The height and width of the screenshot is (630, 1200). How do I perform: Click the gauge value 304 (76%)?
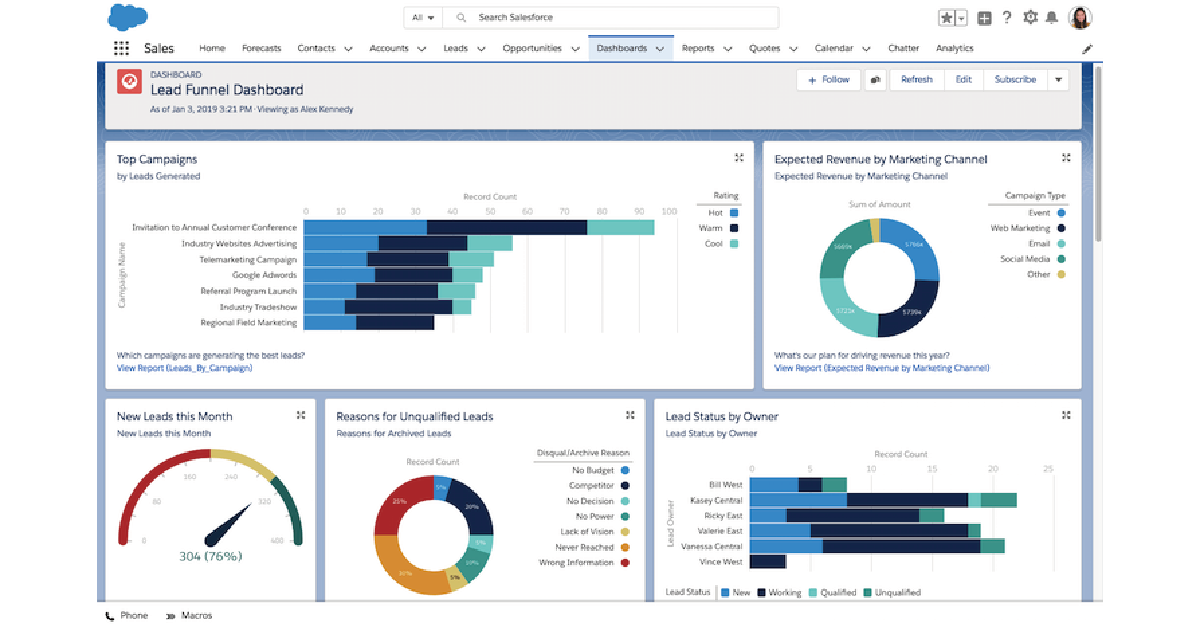point(212,556)
